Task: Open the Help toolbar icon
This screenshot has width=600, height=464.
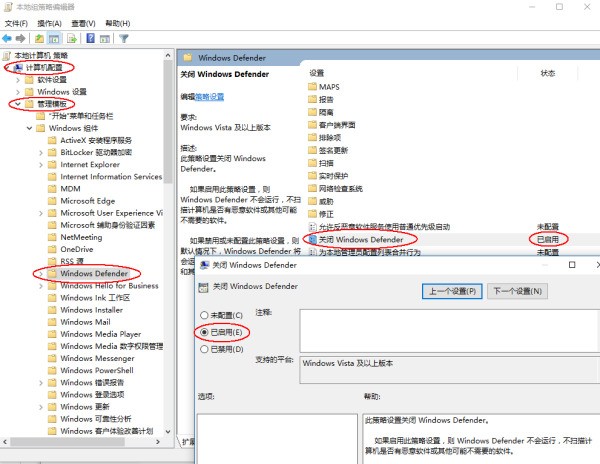Action: [90, 38]
